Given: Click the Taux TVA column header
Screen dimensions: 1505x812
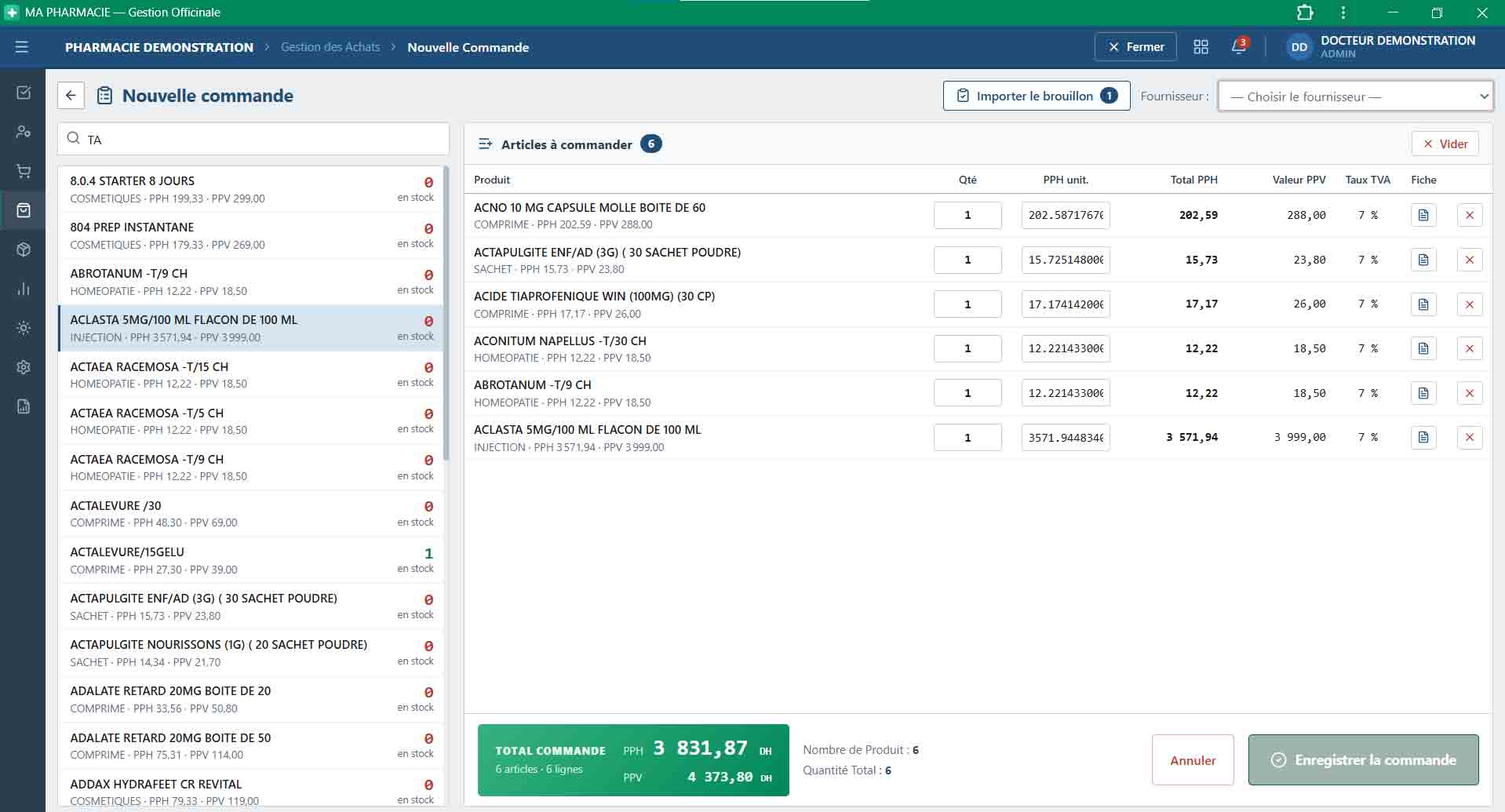Looking at the screenshot, I should (1368, 180).
